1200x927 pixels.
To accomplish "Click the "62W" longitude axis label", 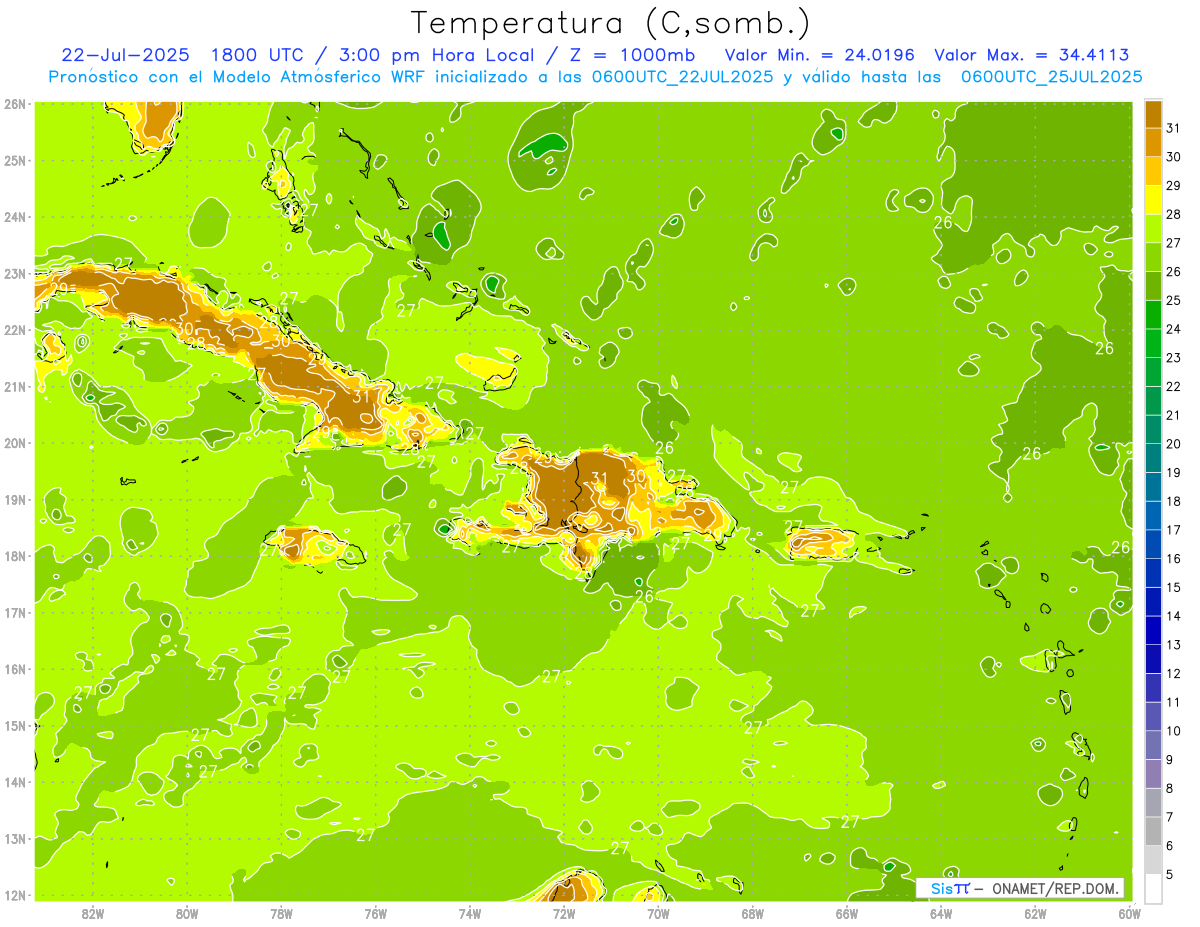I will tap(1036, 913).
